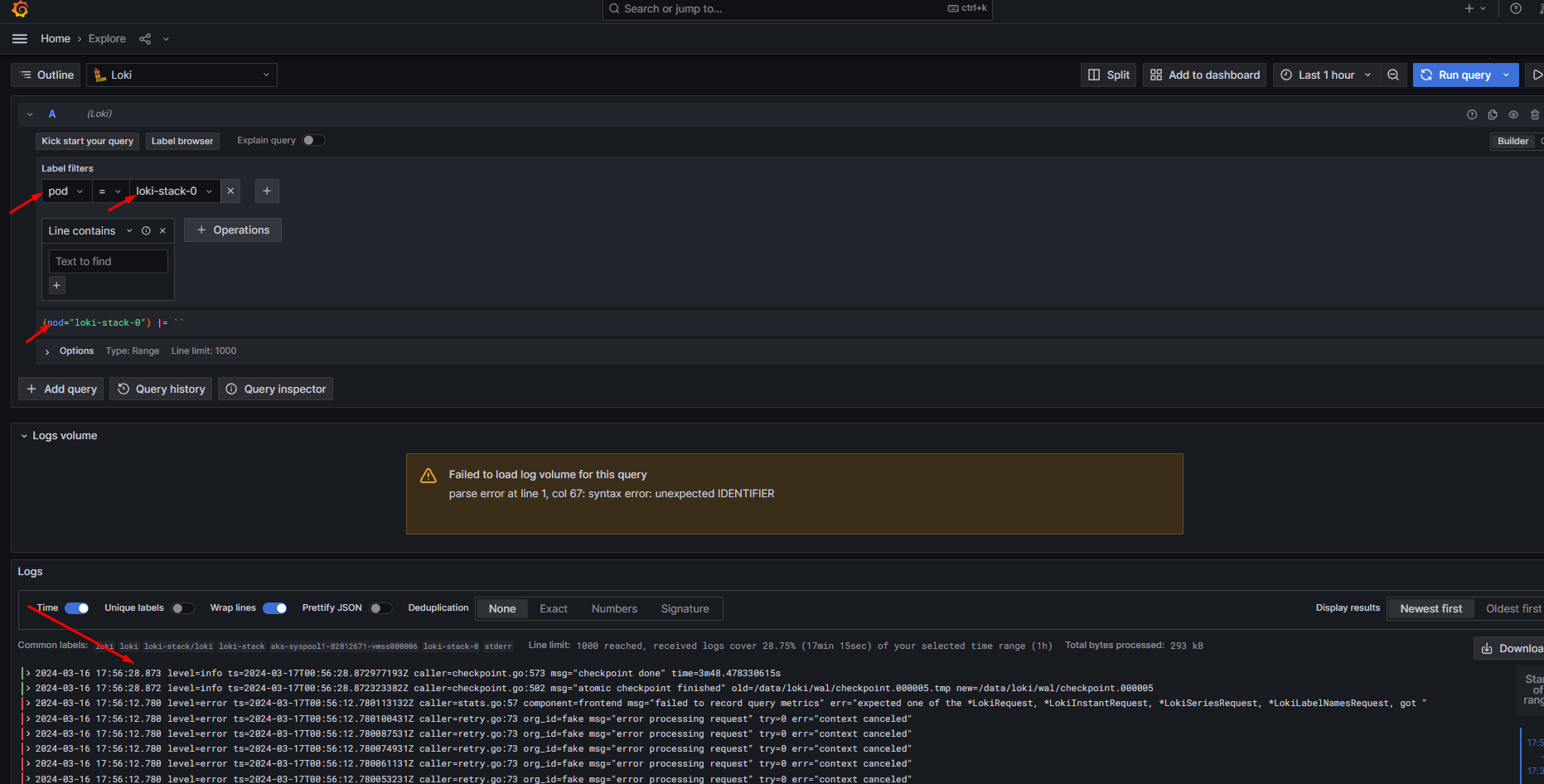The height and width of the screenshot is (784, 1544).
Task: Click the Outline button
Action: 46,75
